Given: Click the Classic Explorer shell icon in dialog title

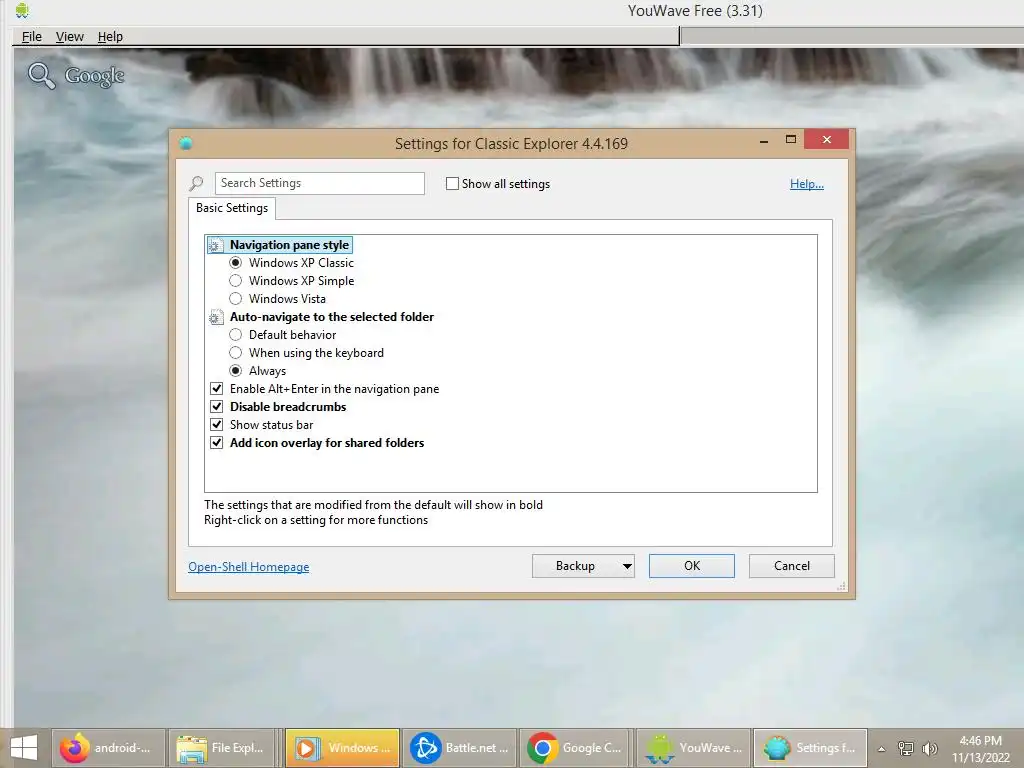Looking at the screenshot, I should click(185, 143).
